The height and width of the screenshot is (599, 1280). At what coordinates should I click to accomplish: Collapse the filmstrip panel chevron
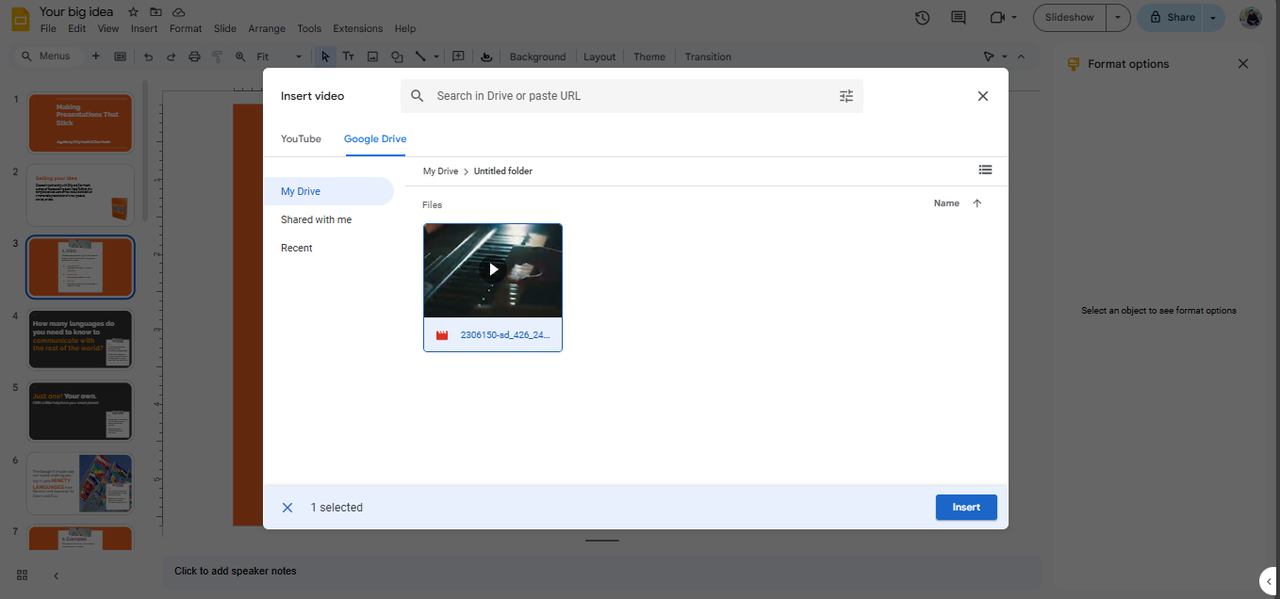coord(56,575)
